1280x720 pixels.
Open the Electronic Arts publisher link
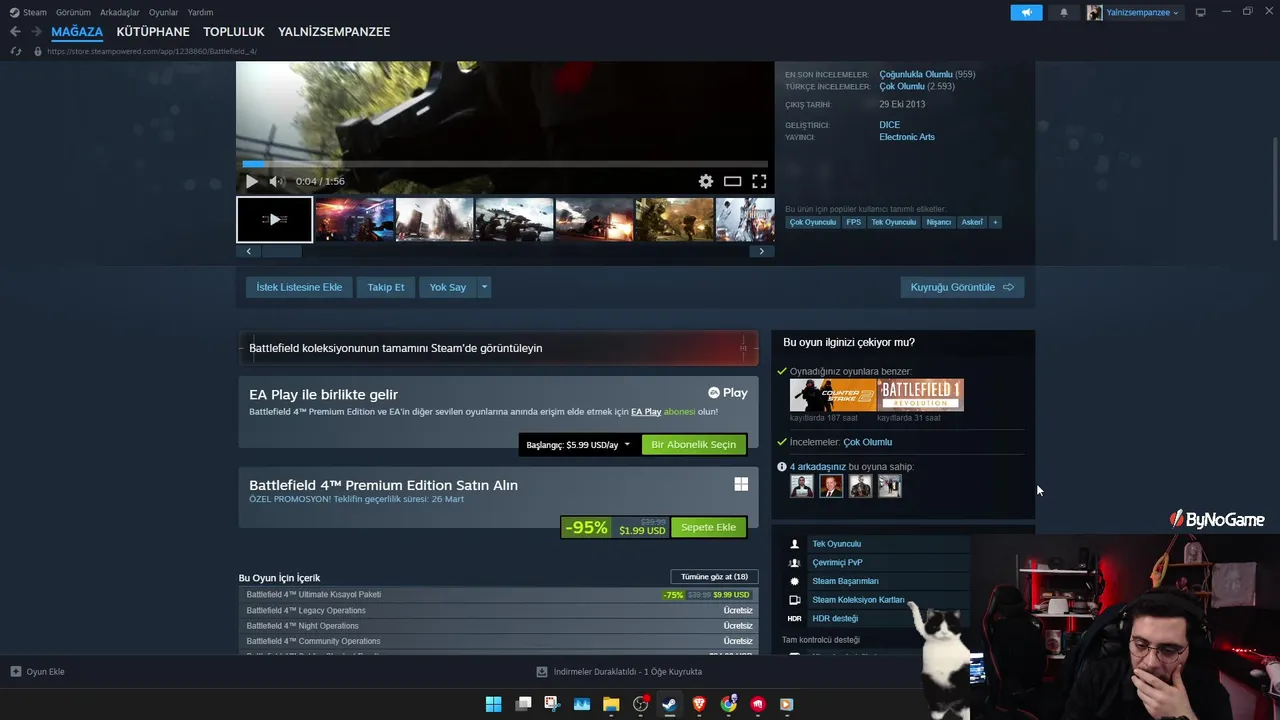pyautogui.click(x=907, y=137)
